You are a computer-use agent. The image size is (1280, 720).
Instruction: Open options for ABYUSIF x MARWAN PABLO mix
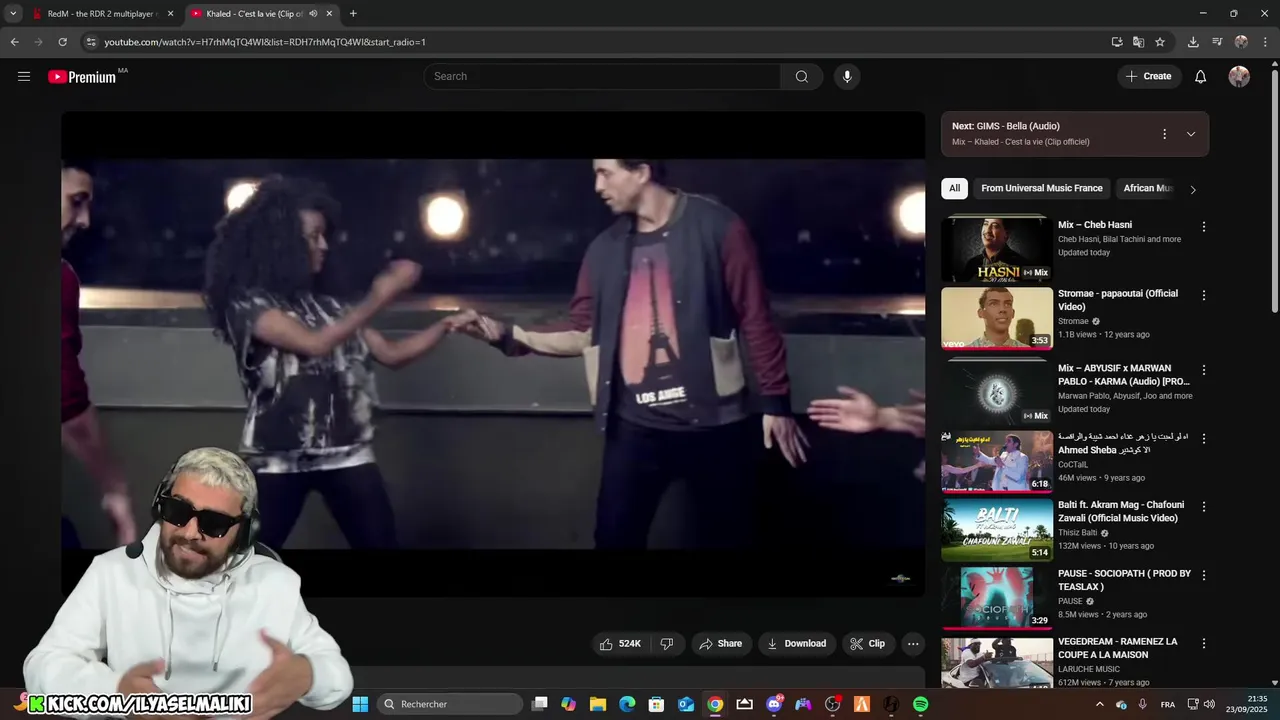point(1204,370)
